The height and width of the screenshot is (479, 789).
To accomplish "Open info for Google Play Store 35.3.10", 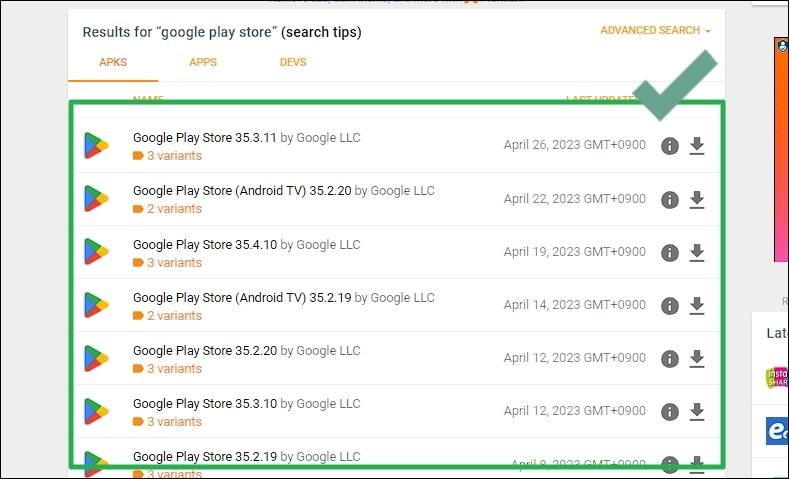I will coord(669,412).
